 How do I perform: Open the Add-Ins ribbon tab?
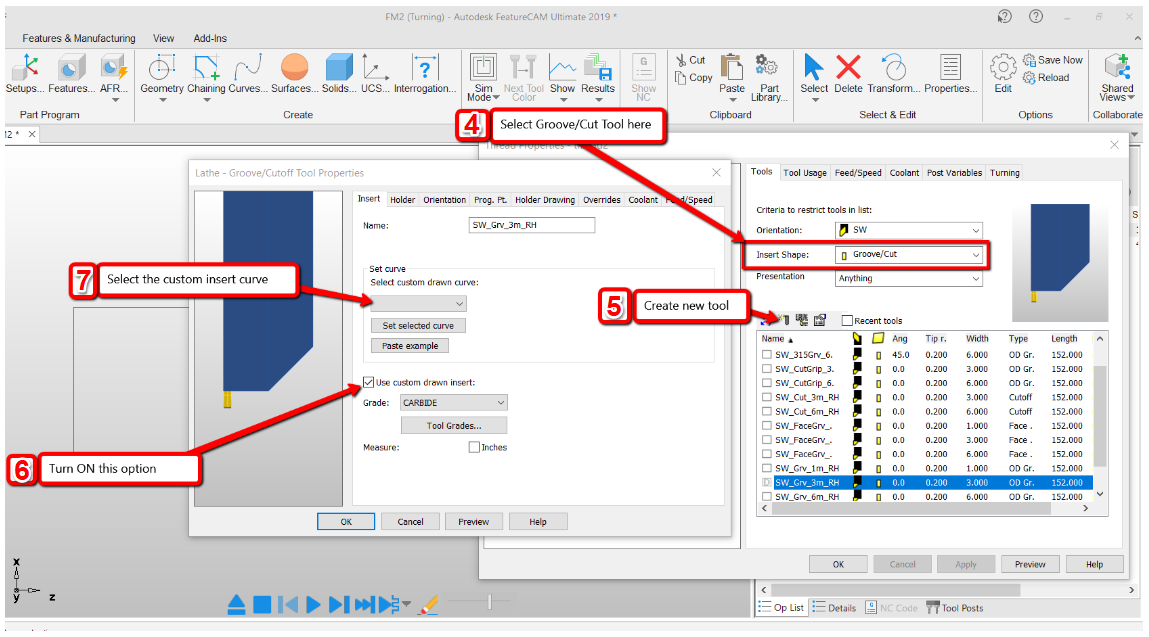[210, 38]
